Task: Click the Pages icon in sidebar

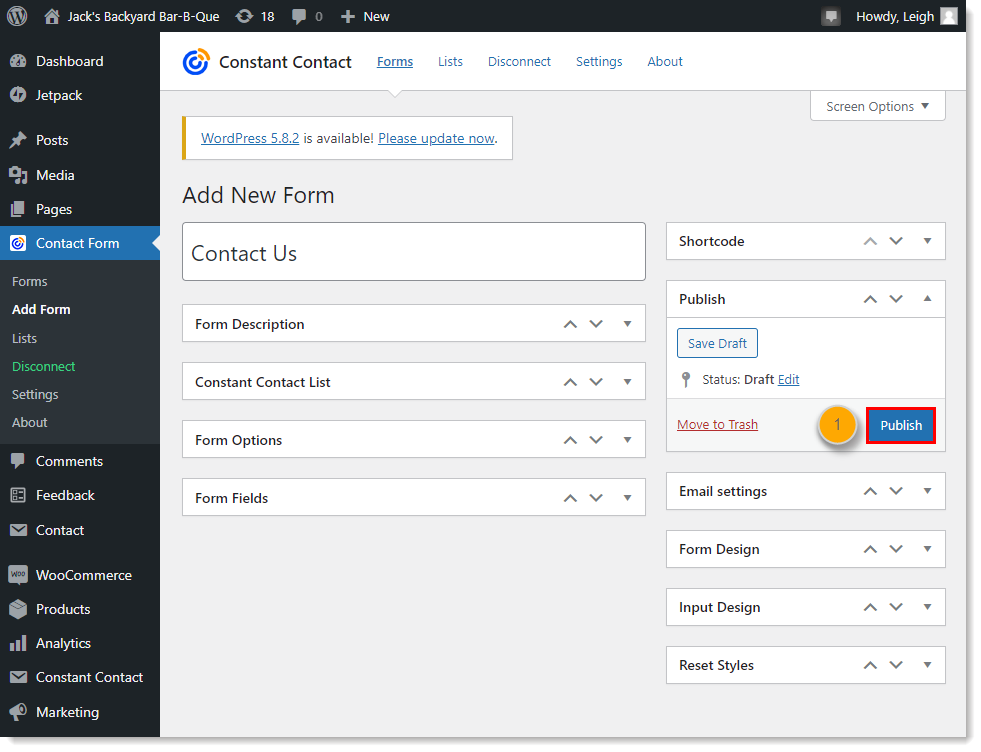Action: point(18,209)
